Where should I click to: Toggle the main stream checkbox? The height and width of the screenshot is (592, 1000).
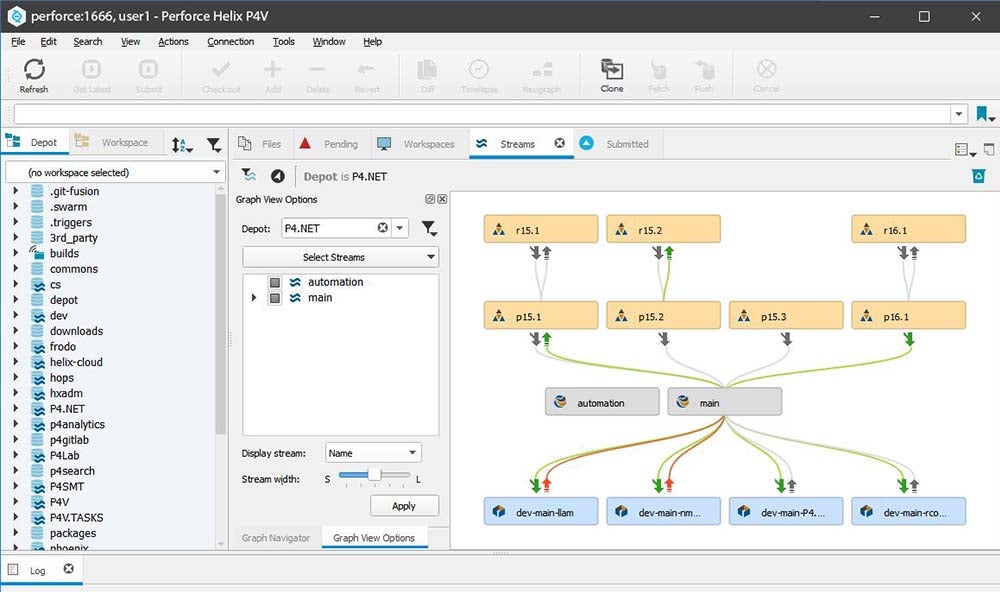274,297
